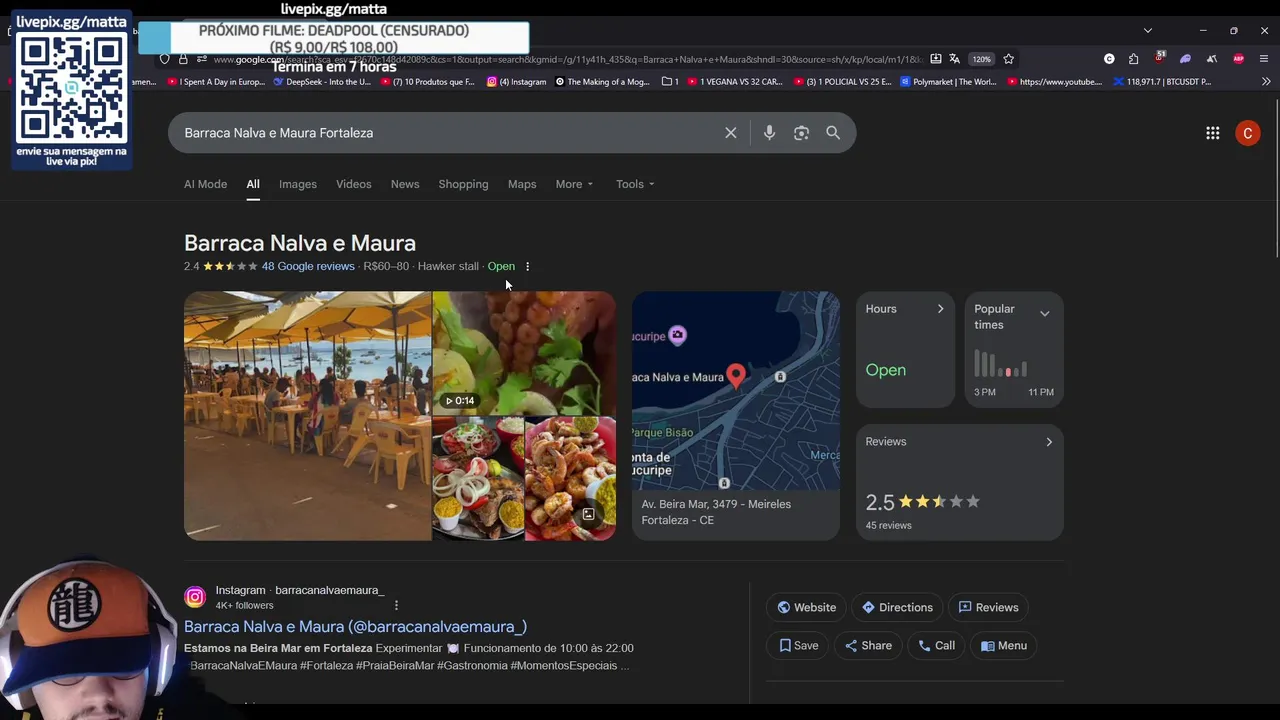The width and height of the screenshot is (1280, 720).
Task: Call the business
Action: [x=936, y=646]
